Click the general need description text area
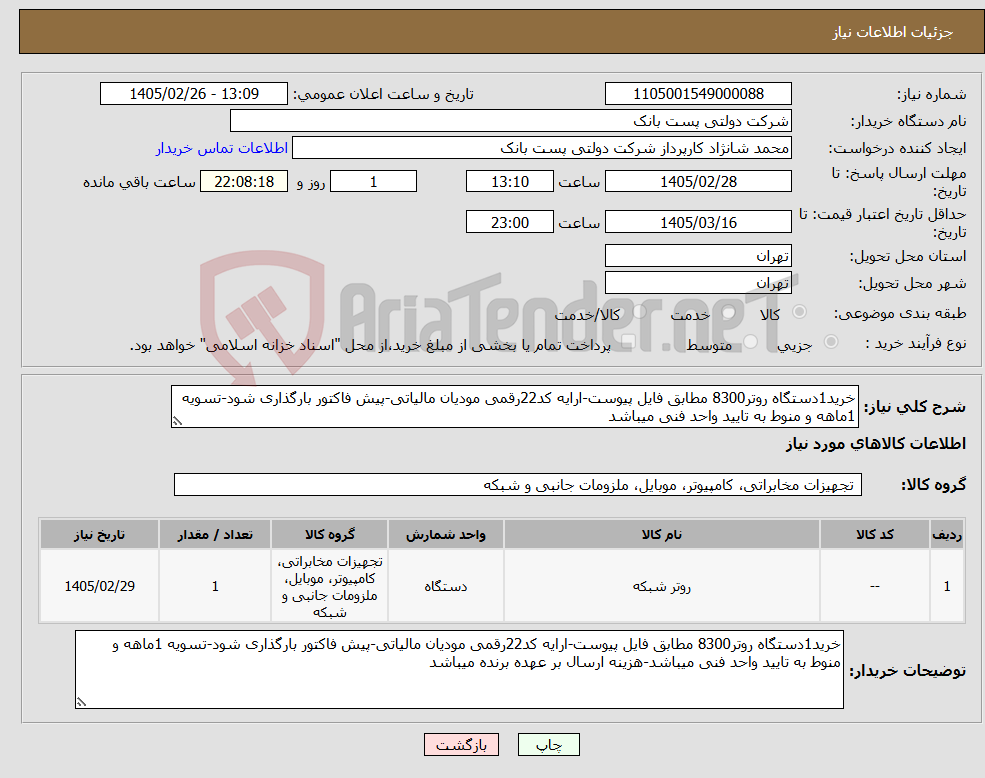 [x=514, y=407]
